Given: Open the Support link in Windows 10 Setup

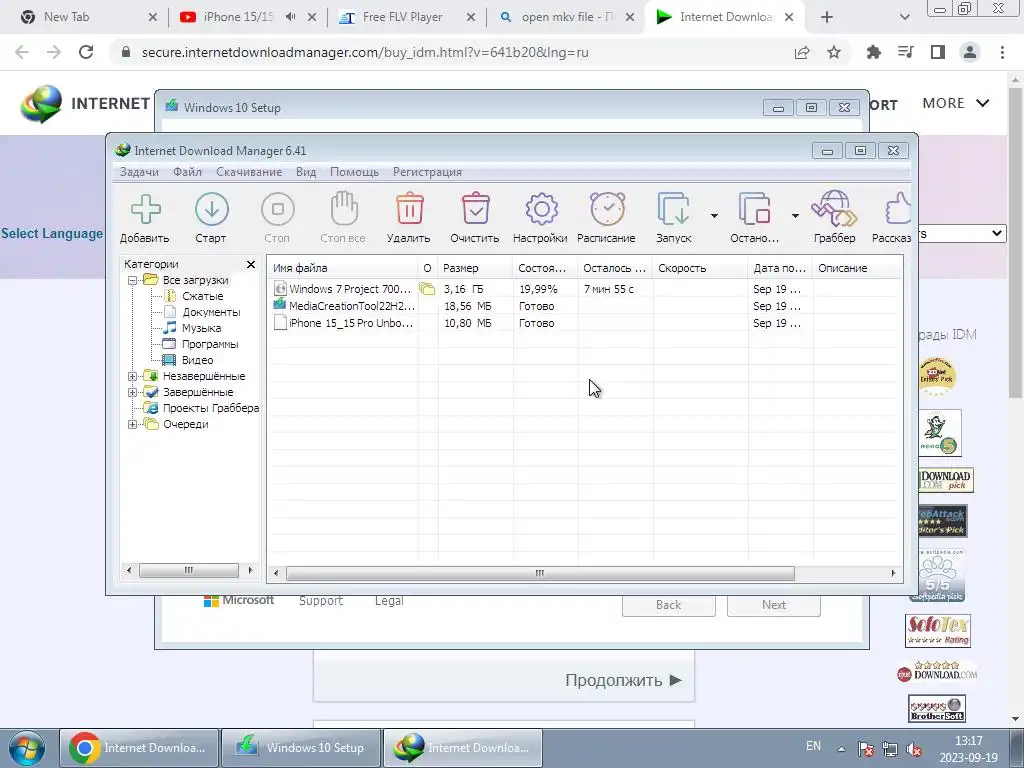Looking at the screenshot, I should [x=321, y=600].
